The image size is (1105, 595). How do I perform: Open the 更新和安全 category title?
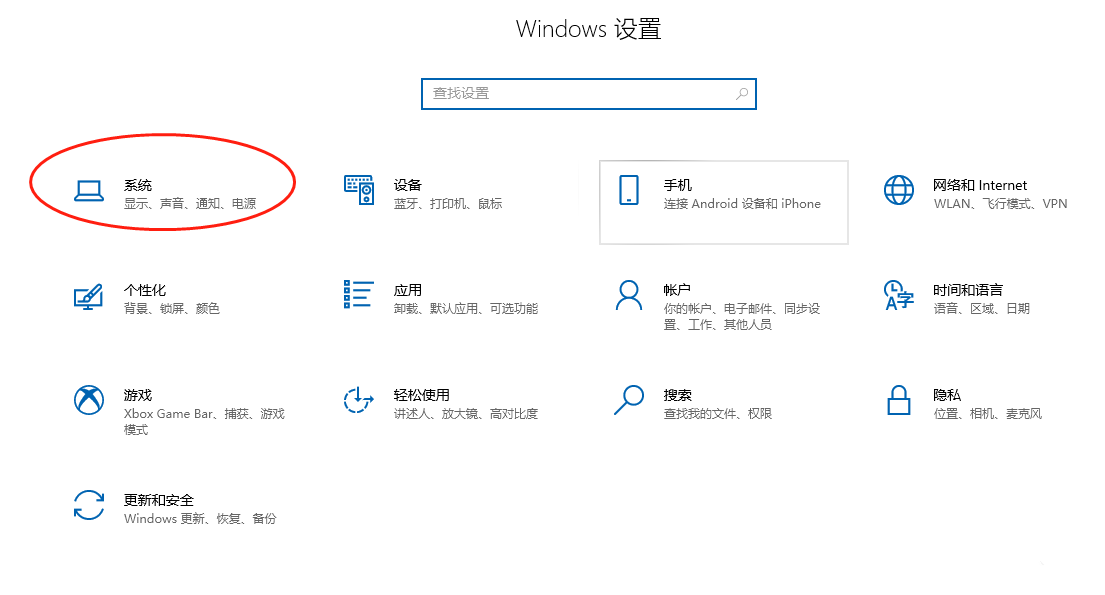(159, 501)
